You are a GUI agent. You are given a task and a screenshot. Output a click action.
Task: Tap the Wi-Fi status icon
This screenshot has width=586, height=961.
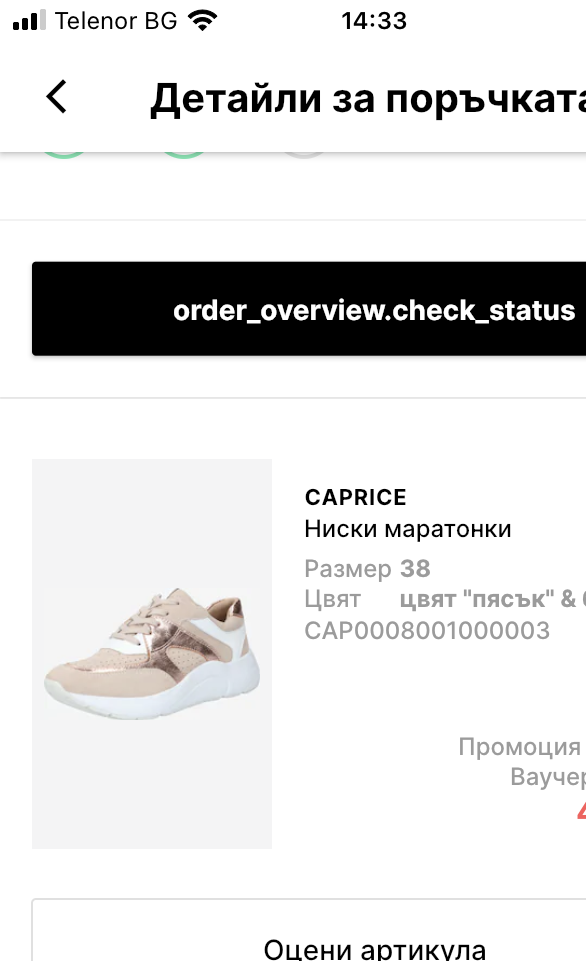coord(202,20)
